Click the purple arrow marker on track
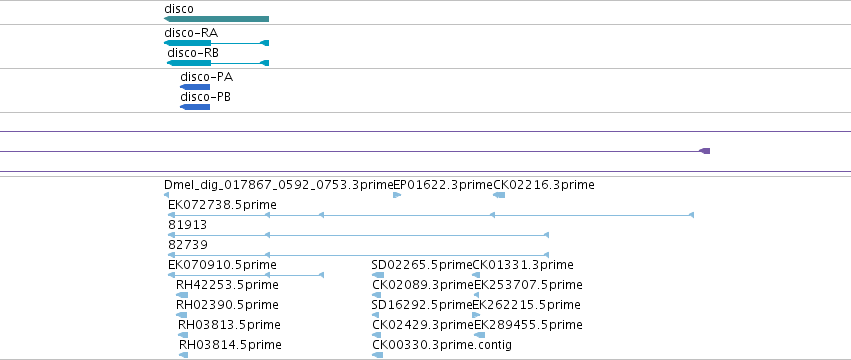The image size is (851, 360). 705,151
